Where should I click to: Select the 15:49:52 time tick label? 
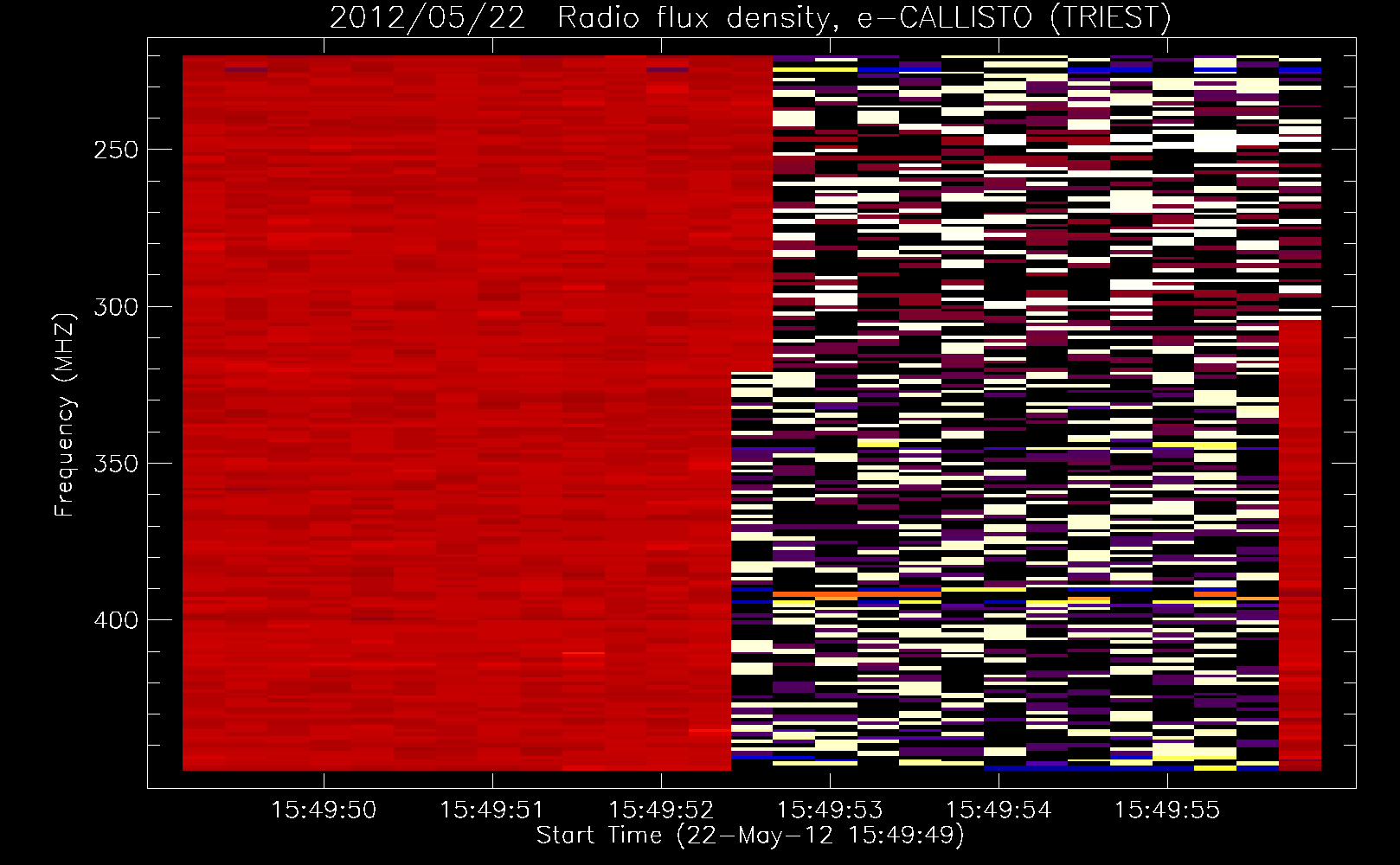661,810
